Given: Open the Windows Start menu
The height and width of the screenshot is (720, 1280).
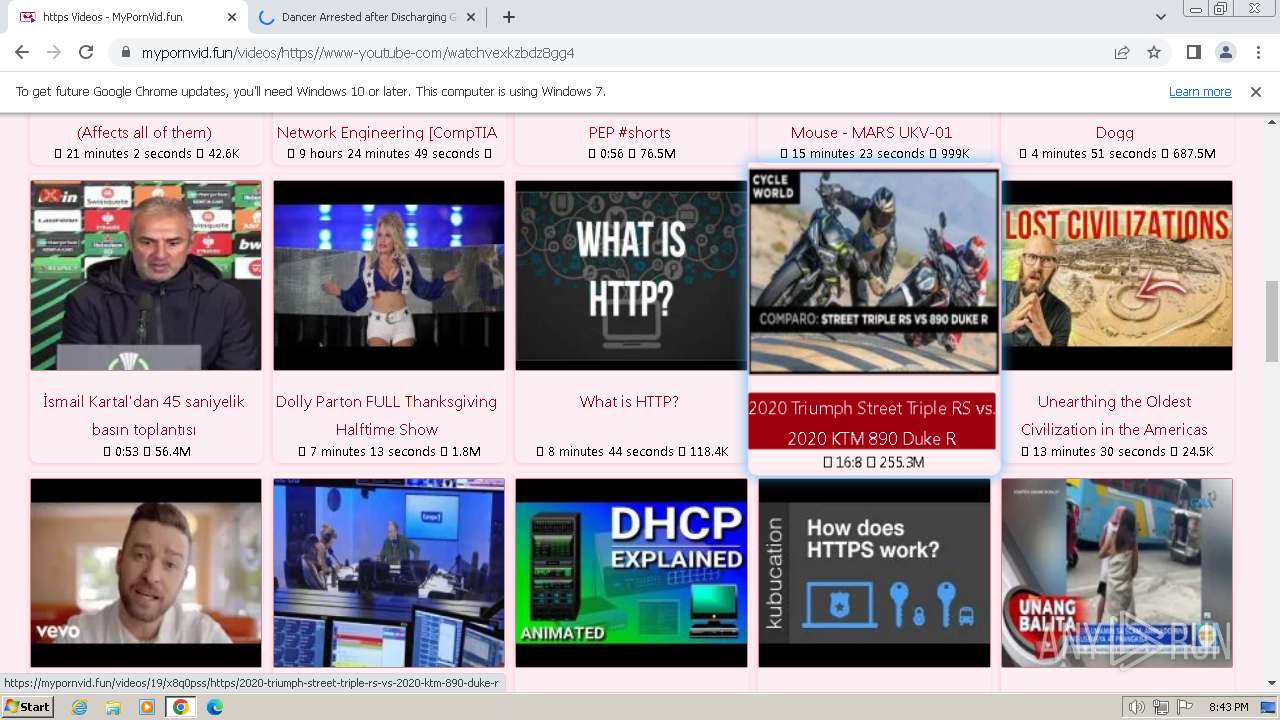Looking at the screenshot, I should coord(27,707).
